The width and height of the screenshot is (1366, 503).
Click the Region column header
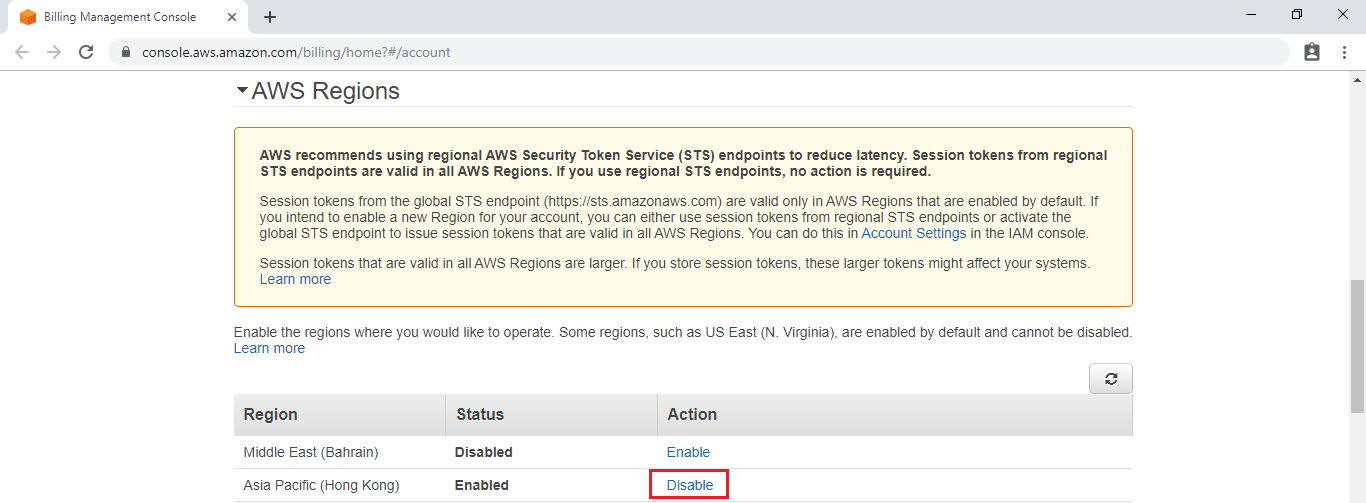click(x=340, y=414)
